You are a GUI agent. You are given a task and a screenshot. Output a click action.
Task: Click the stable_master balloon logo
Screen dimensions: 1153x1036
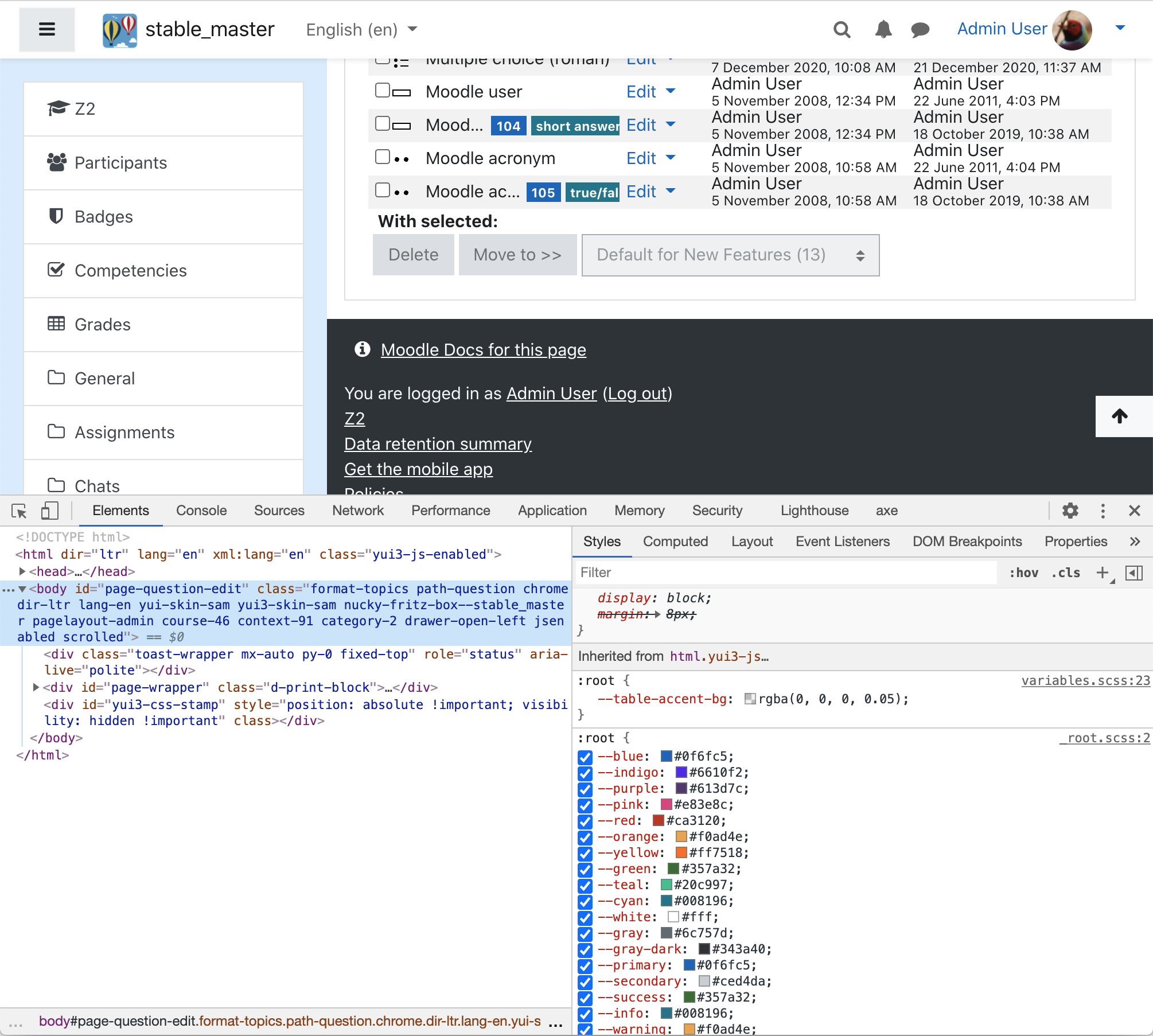119,30
